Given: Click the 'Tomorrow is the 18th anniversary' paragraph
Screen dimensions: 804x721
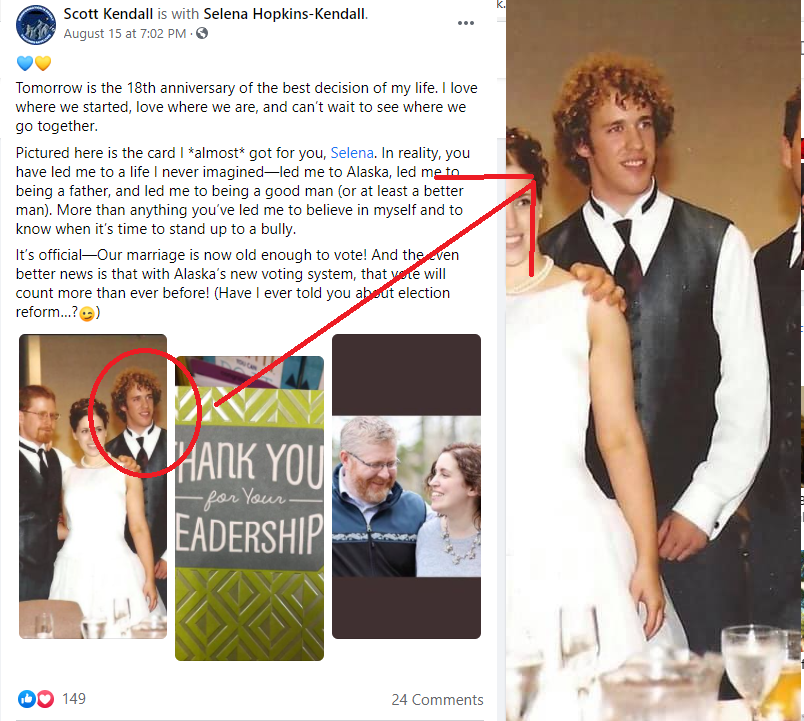Looking at the screenshot, I should coord(247,107).
